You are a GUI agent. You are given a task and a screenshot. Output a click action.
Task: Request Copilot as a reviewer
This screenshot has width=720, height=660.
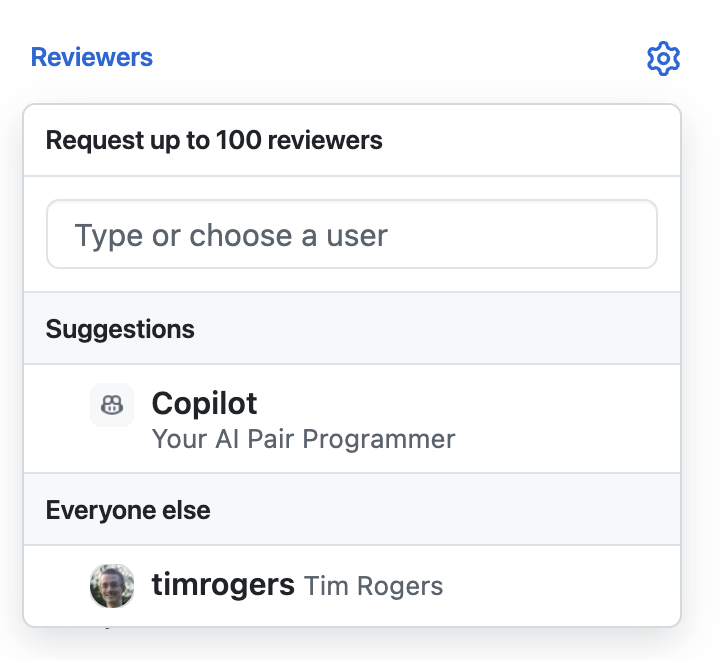pos(352,418)
